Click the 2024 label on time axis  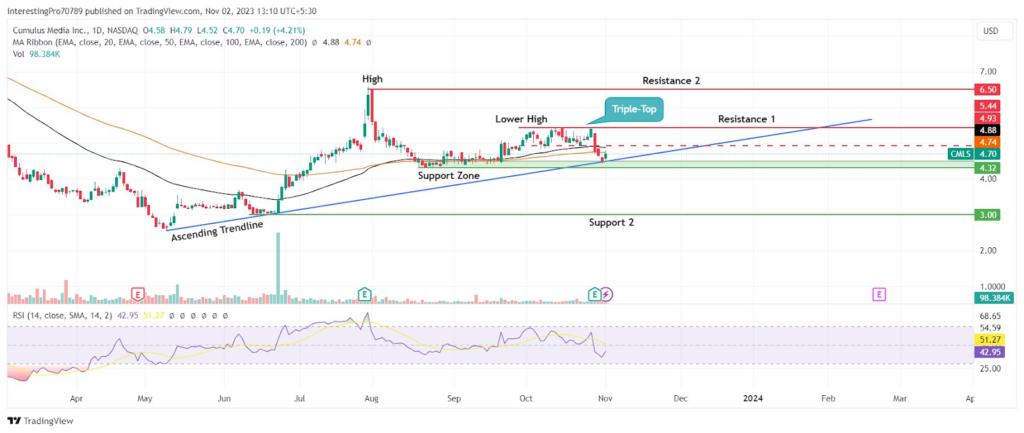click(x=754, y=397)
